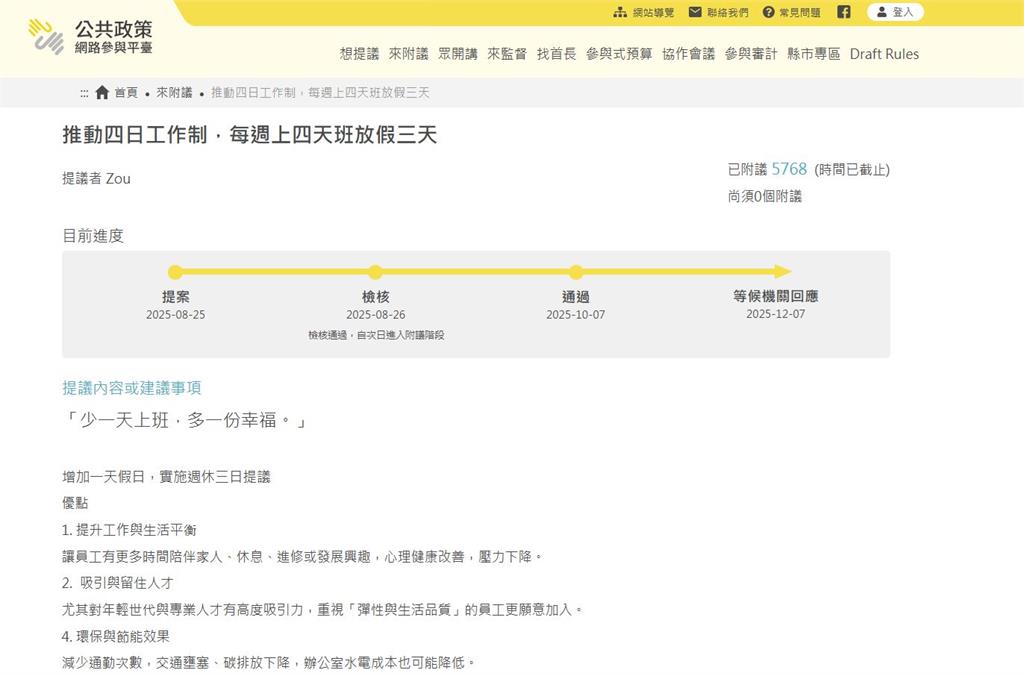Open the Facebook page icon in the top bar
This screenshot has height=676, width=1024.
click(x=843, y=13)
